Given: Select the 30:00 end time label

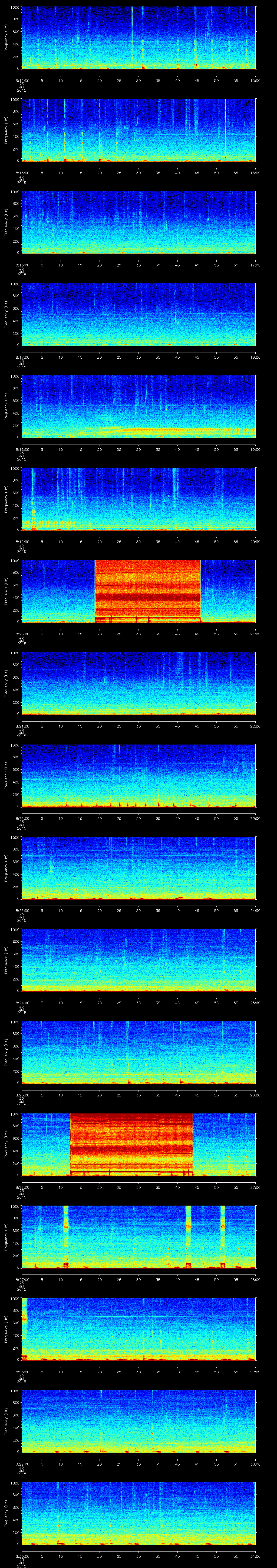Looking at the screenshot, I should click(256, 1464).
